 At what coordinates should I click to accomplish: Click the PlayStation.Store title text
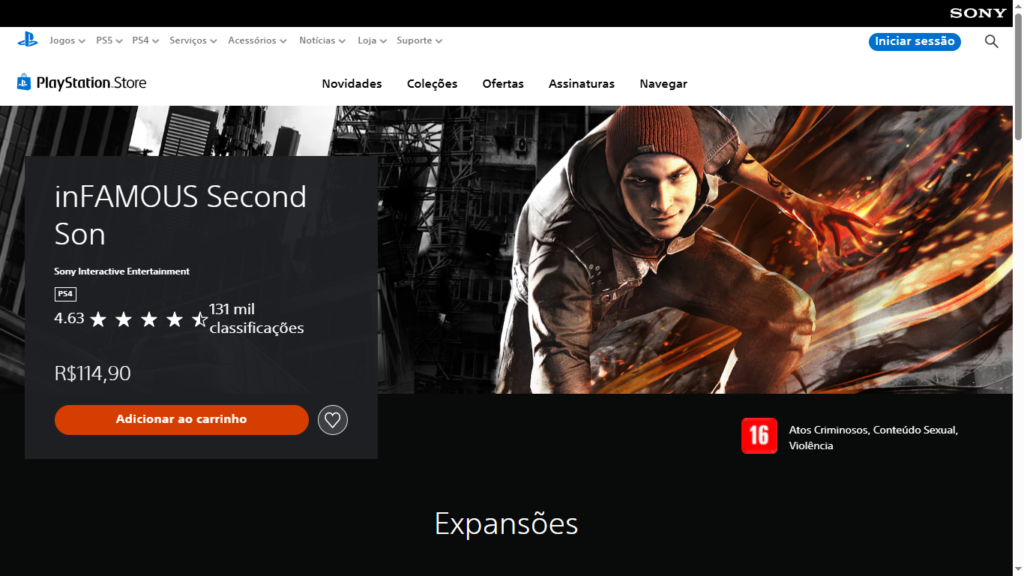click(91, 83)
